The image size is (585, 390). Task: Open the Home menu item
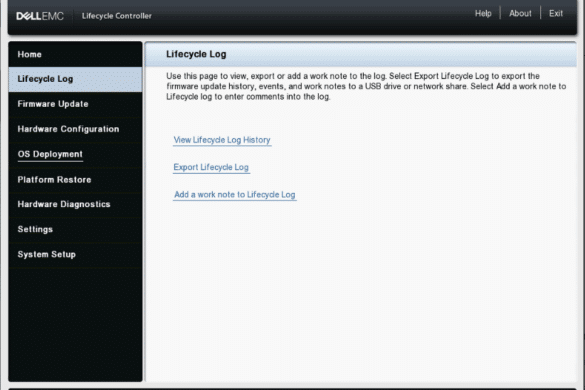click(75, 54)
